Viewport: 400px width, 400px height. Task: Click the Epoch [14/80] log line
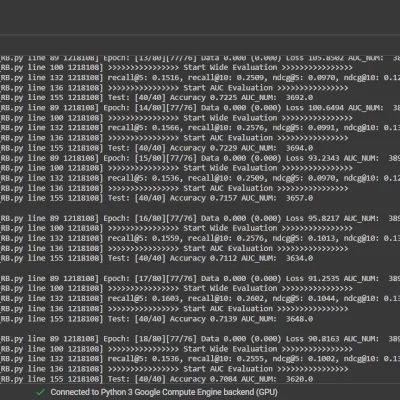click(x=200, y=108)
